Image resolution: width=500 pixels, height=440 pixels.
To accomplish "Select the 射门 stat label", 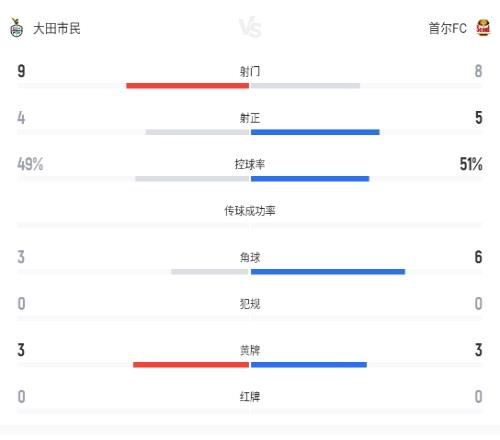I will 250,71.
